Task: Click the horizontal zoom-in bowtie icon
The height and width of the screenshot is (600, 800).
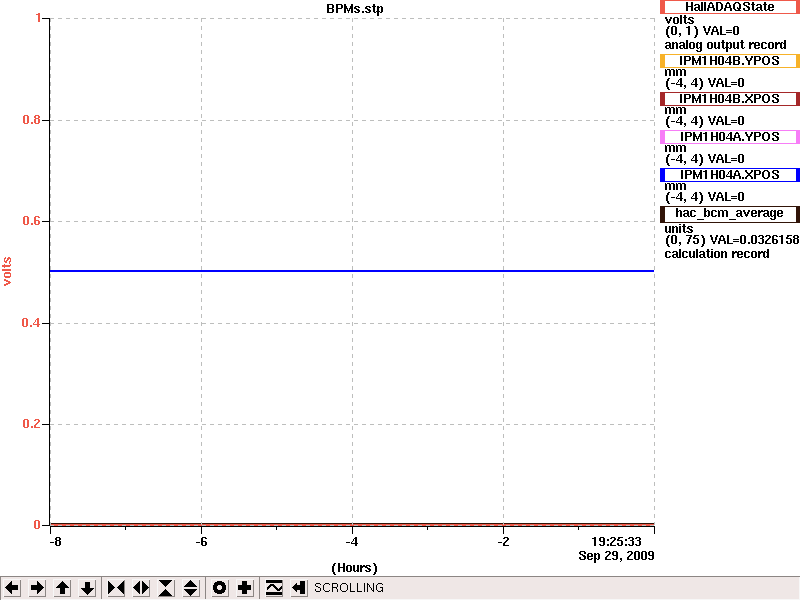Action: coord(116,588)
